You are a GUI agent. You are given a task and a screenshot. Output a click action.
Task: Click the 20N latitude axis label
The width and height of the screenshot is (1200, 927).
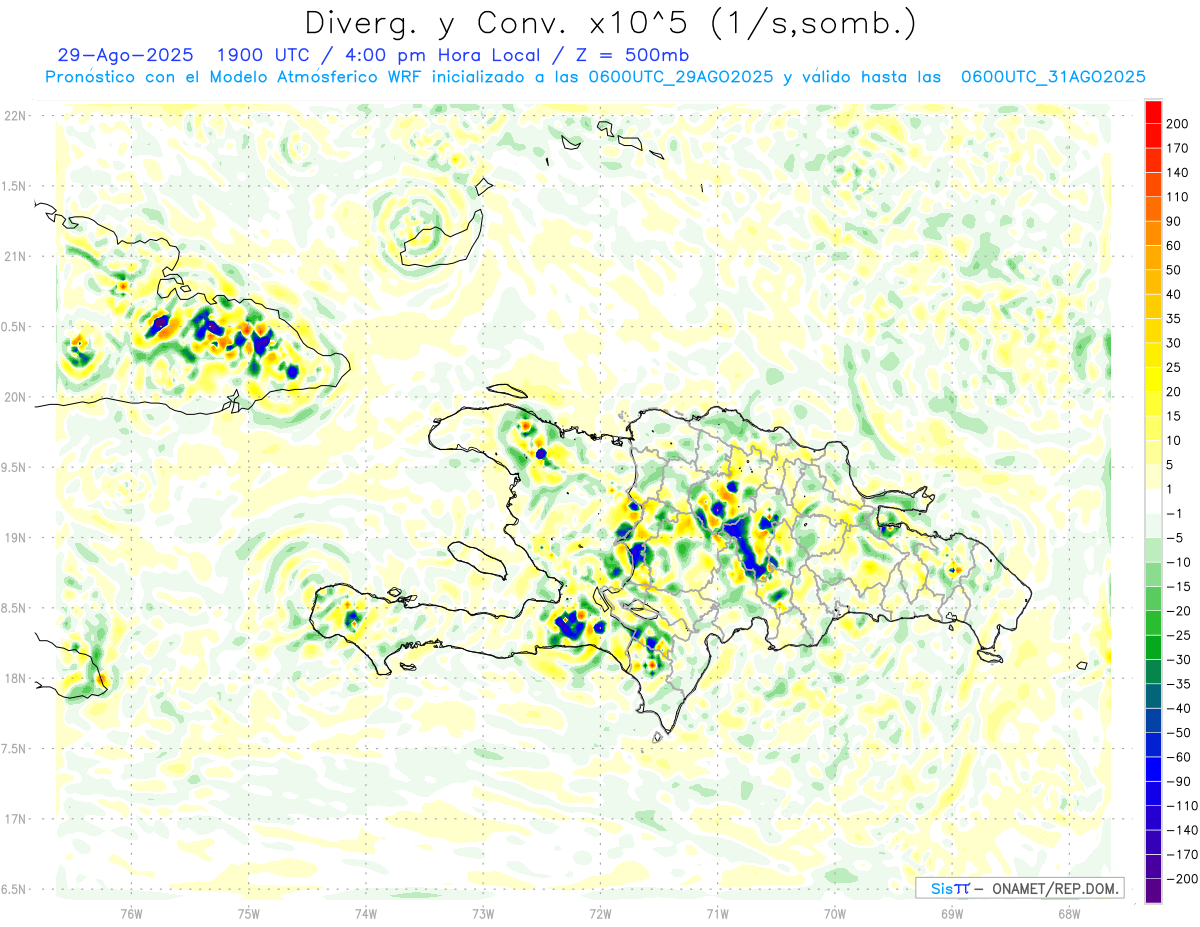pyautogui.click(x=16, y=397)
